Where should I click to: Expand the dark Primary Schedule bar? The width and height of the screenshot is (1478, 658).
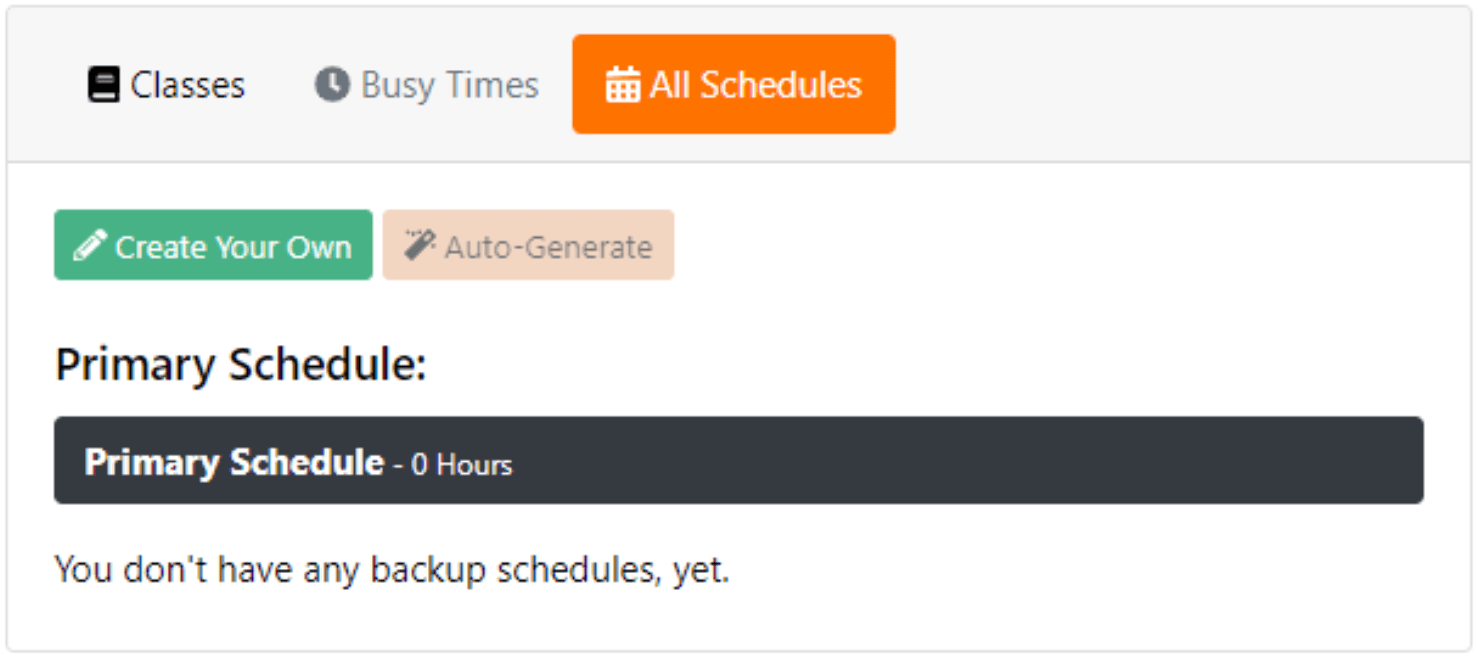click(x=738, y=461)
